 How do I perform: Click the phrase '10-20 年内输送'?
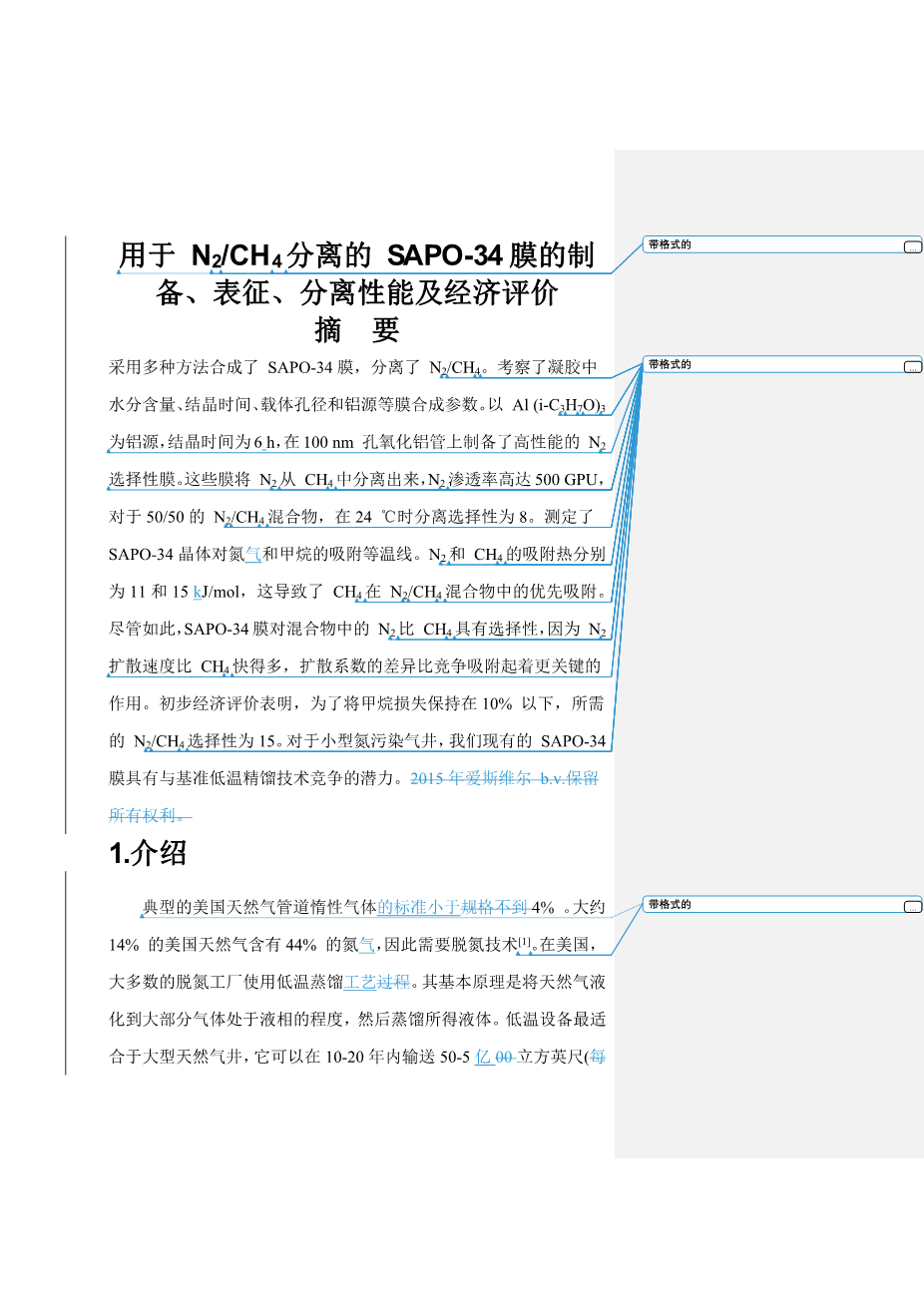point(381,1058)
